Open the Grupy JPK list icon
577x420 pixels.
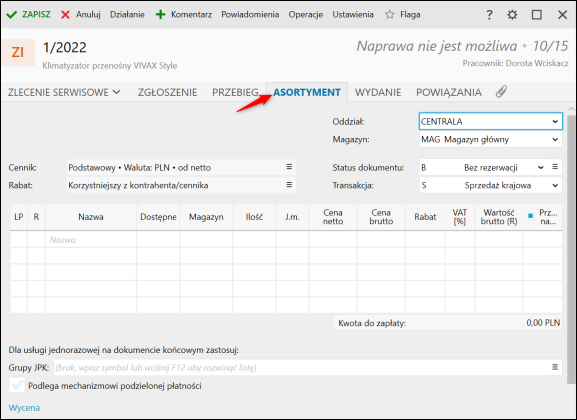[x=555, y=367]
